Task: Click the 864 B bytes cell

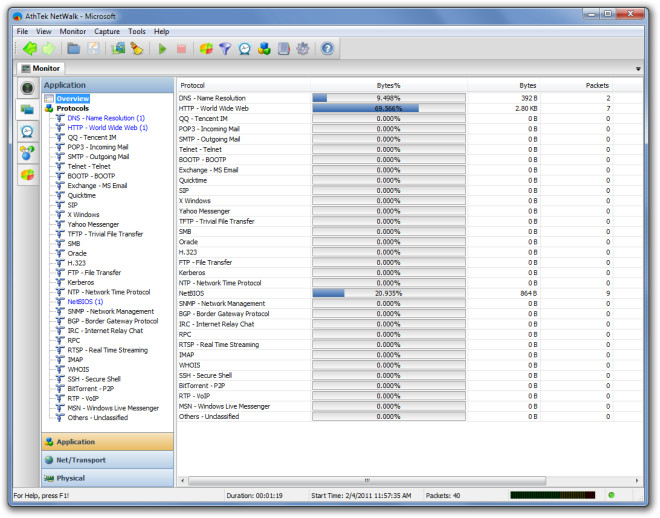Action: (529, 293)
